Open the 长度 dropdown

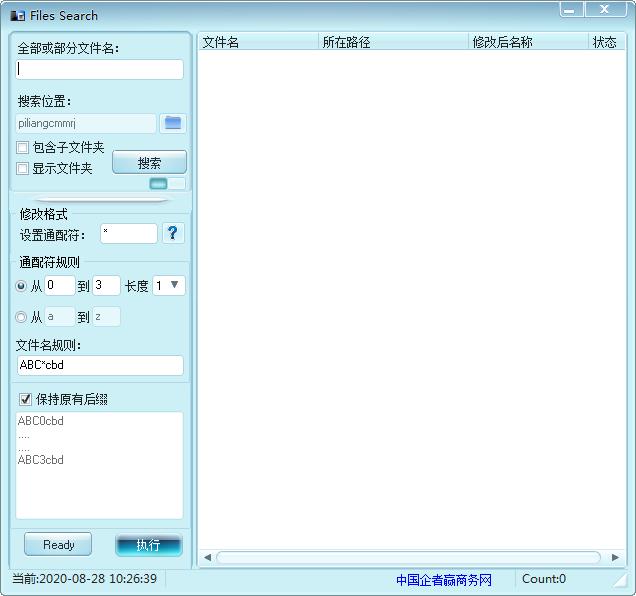point(169,286)
